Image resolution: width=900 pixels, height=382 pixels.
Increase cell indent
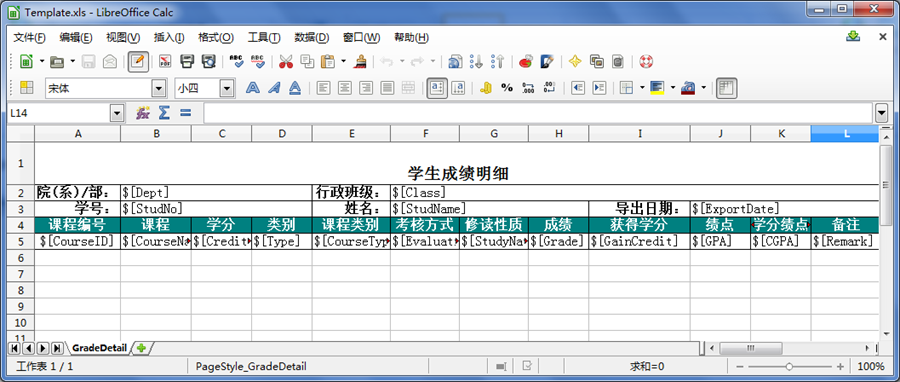coord(599,88)
